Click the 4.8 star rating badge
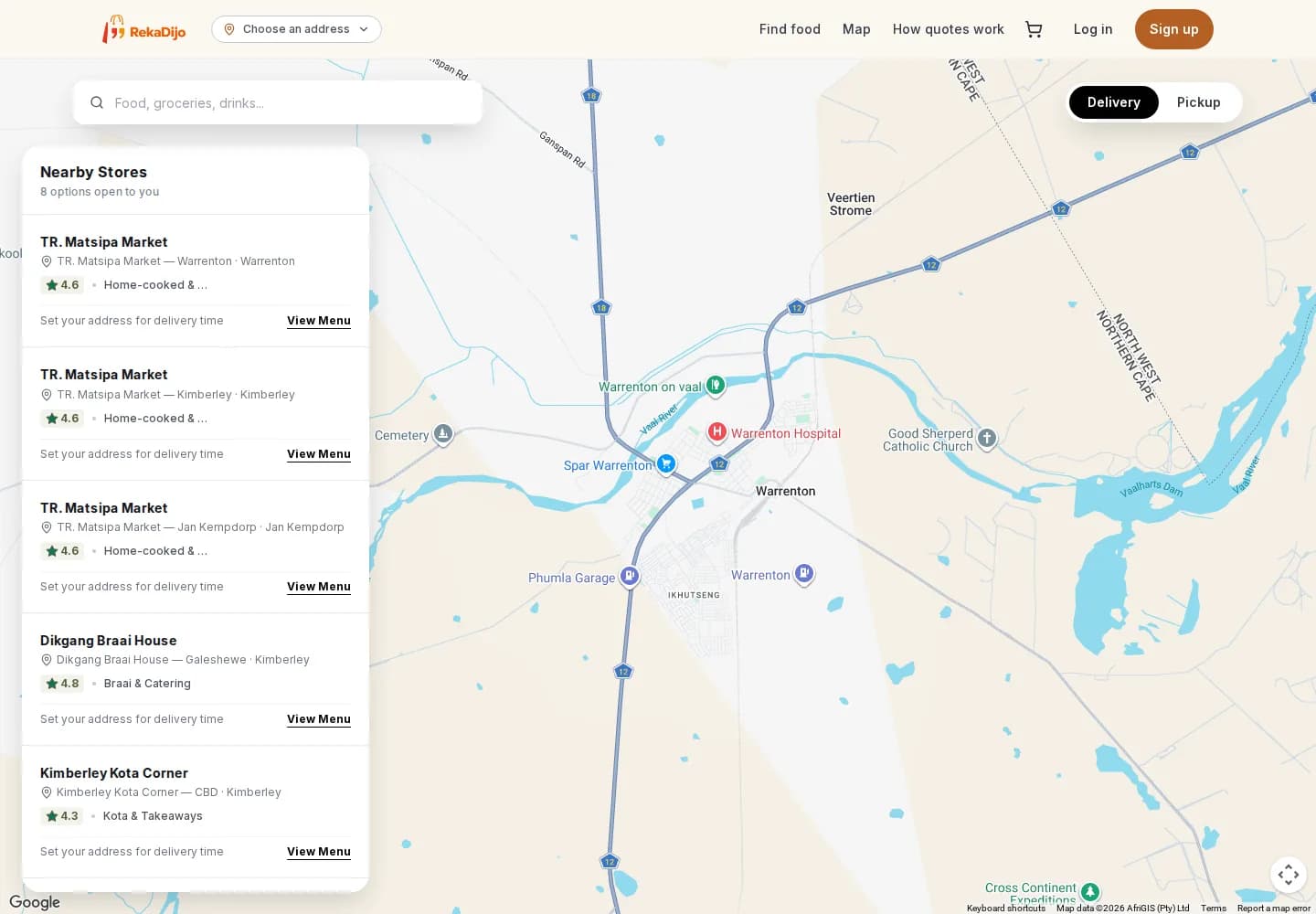The image size is (1316, 914). pyautogui.click(x=62, y=684)
